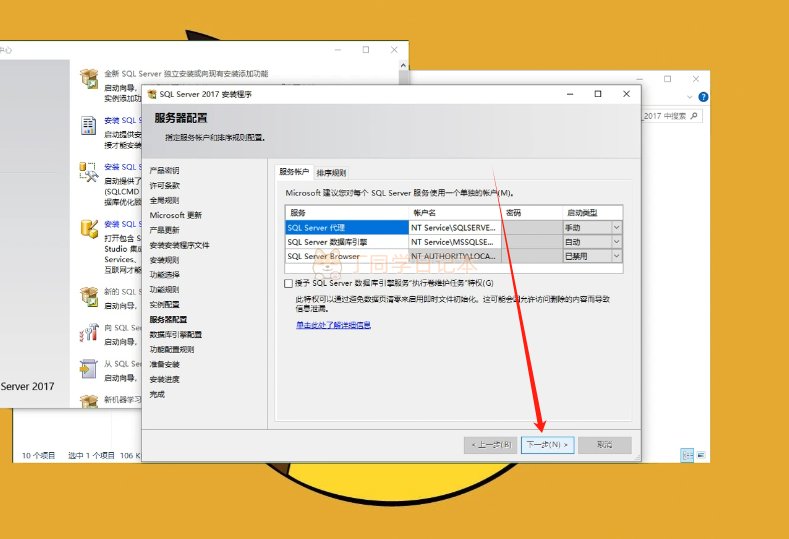Select the 服务帐户 tab
Screen dimensions: 789x539
click(x=294, y=172)
